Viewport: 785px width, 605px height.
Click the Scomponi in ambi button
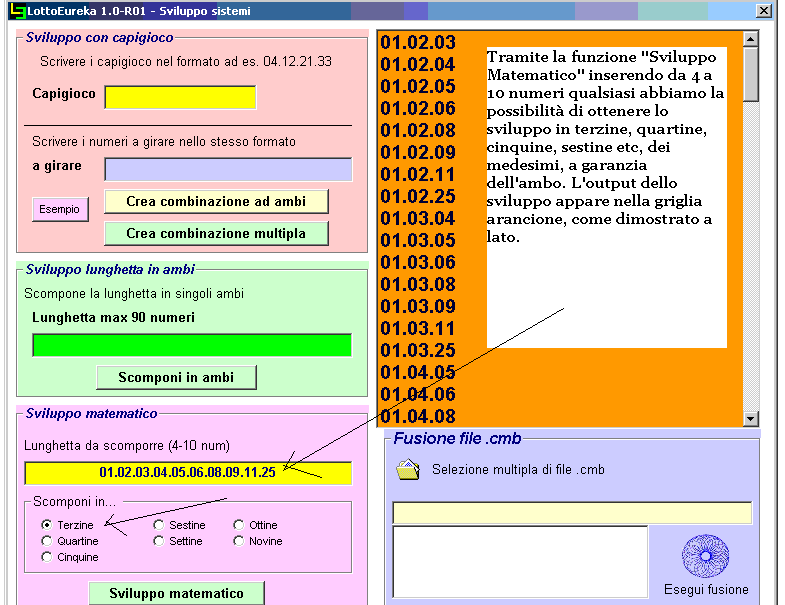coord(176,378)
